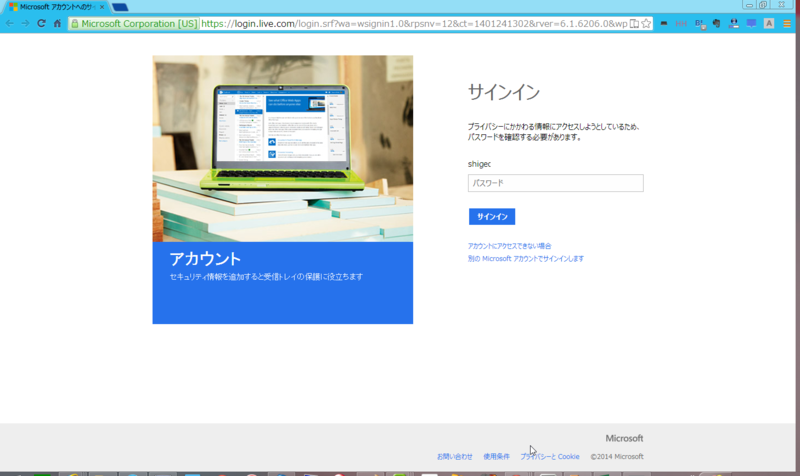Focus the パスワード input field

click(556, 183)
